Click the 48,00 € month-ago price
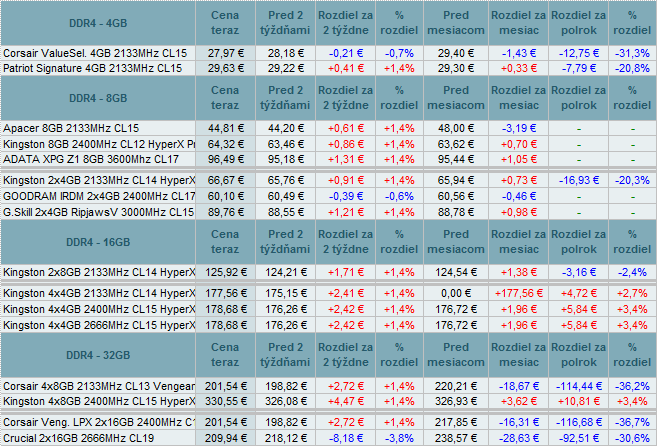Viewport: 657px width, 446px height. (456, 128)
